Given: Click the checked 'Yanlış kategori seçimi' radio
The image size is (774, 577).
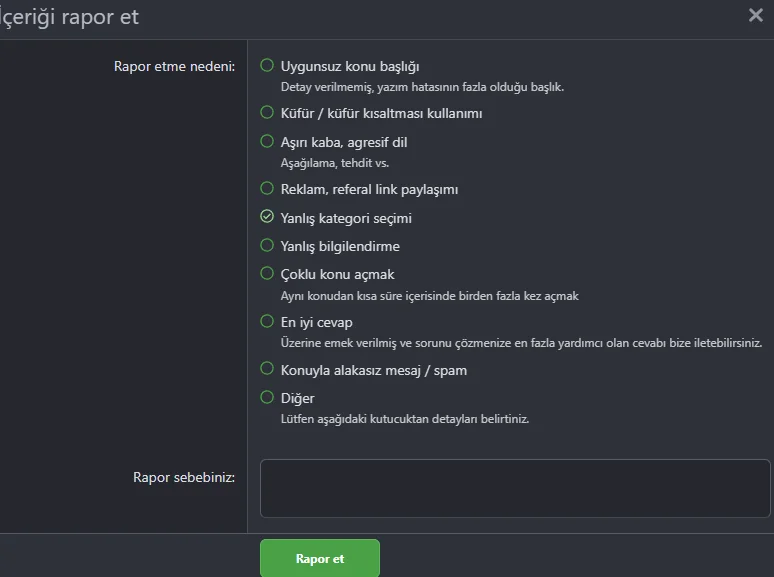Looking at the screenshot, I should point(267,217).
